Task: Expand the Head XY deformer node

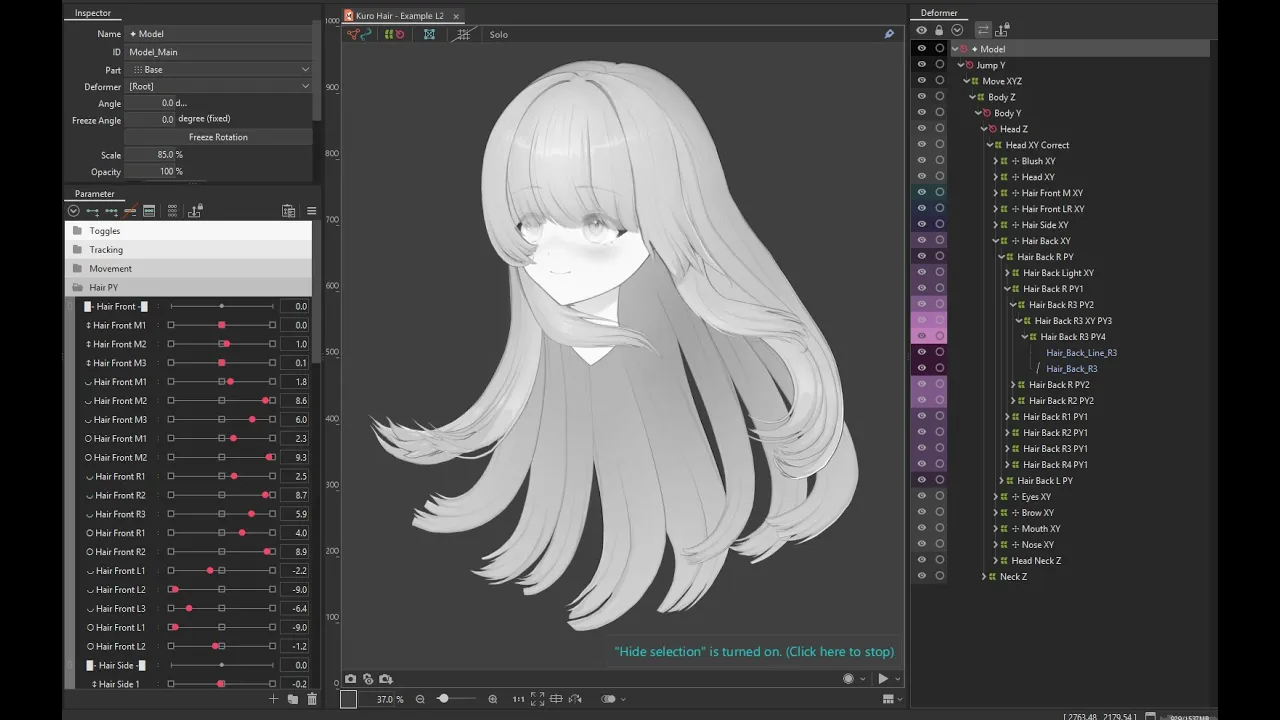Action: 995,177
